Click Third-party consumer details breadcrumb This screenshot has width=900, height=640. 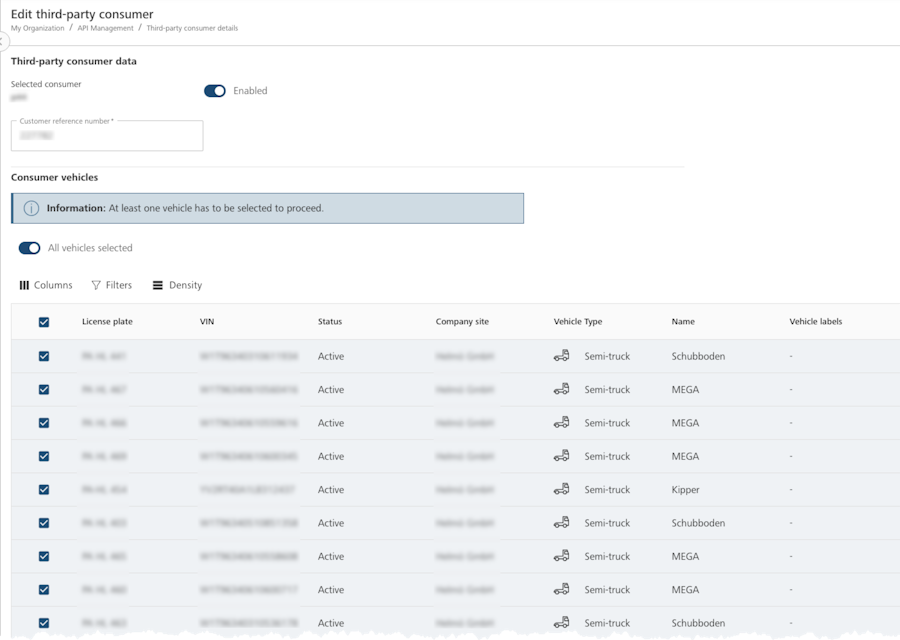click(x=192, y=28)
